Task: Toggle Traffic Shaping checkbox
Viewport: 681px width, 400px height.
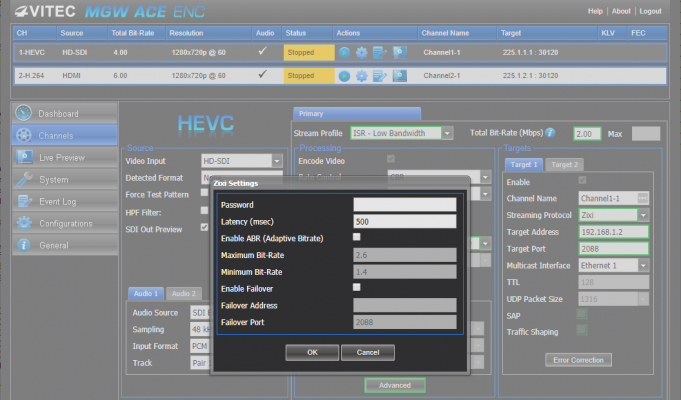Action: tap(582, 330)
